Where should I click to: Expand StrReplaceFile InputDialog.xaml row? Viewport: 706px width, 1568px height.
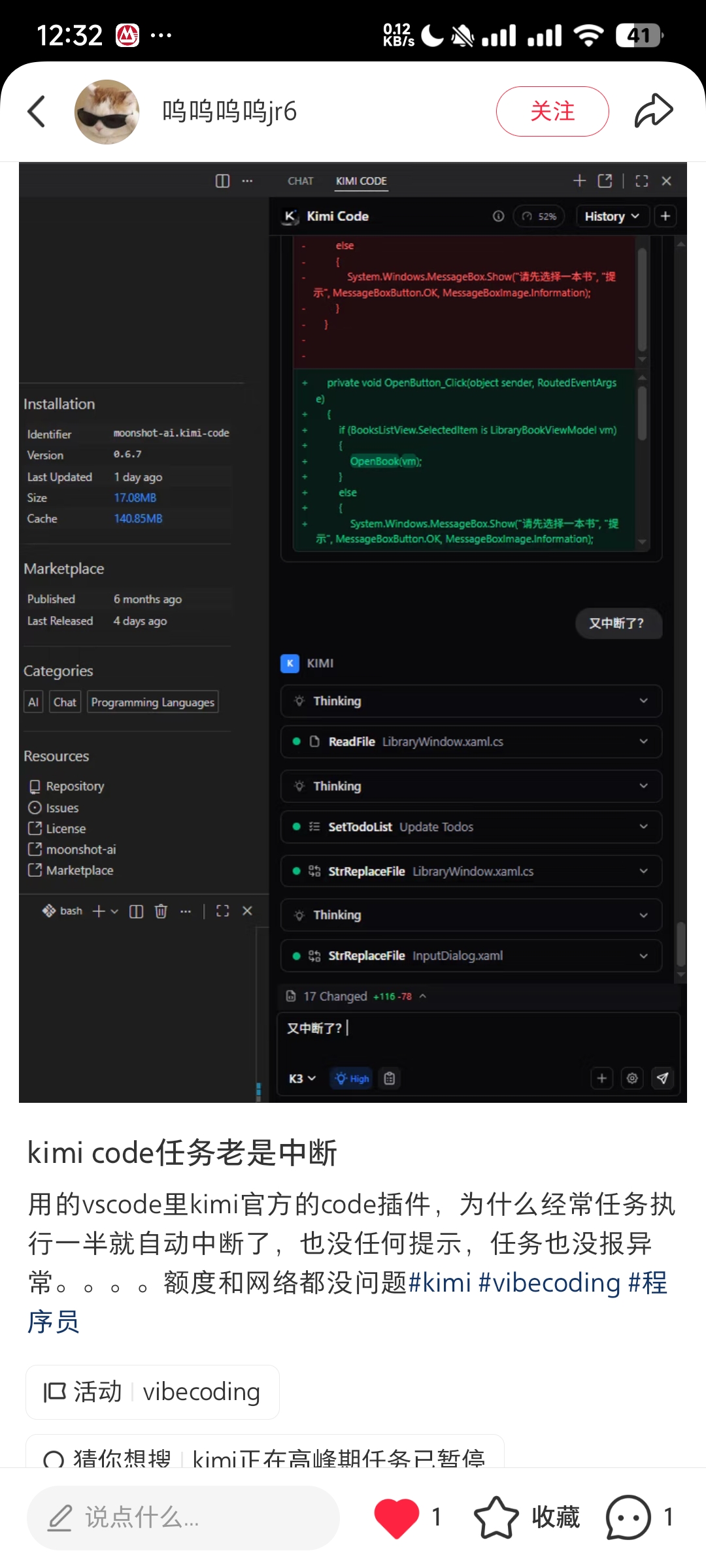pos(471,956)
